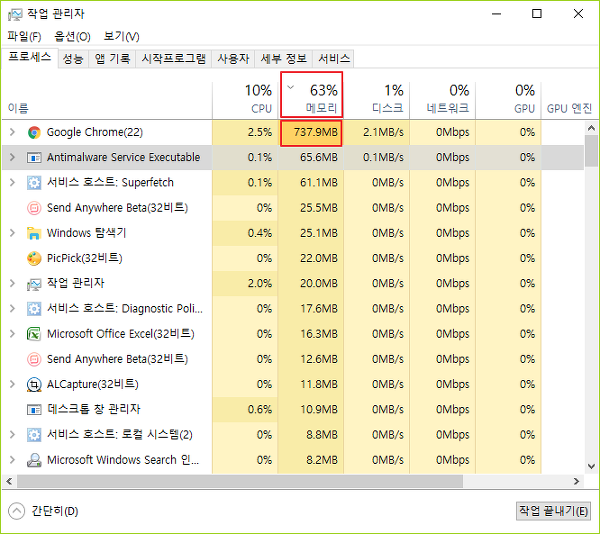The image size is (600, 534).
Task: Click the vertical scrollbar up arrow
Action: 591,128
